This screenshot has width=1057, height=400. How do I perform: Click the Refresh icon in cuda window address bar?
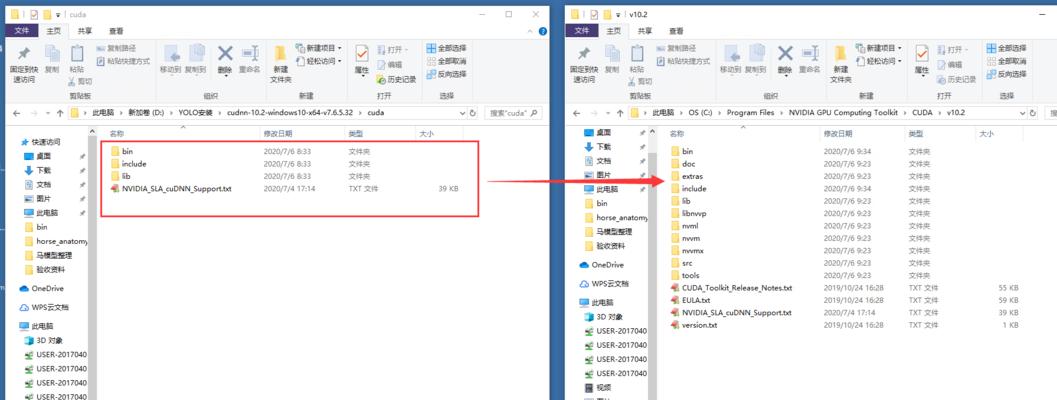(472, 113)
